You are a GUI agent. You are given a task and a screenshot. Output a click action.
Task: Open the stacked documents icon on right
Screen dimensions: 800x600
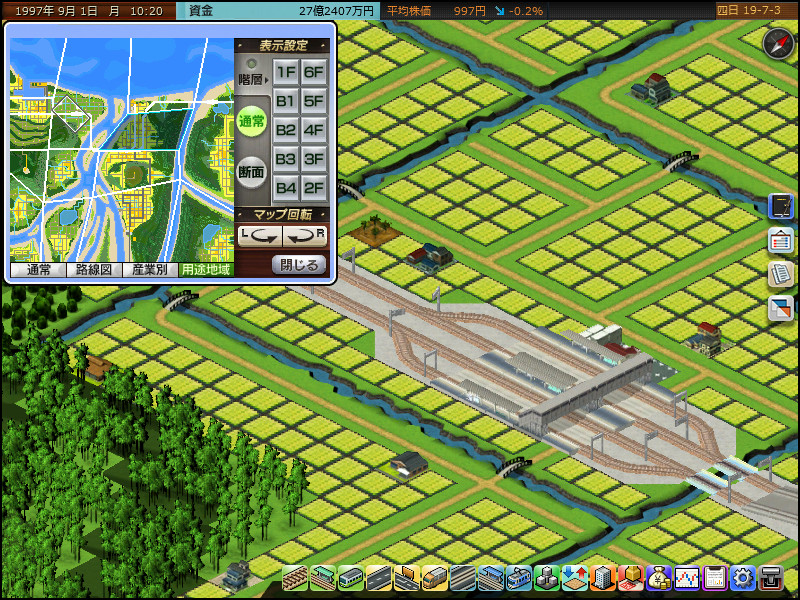pyautogui.click(x=781, y=274)
